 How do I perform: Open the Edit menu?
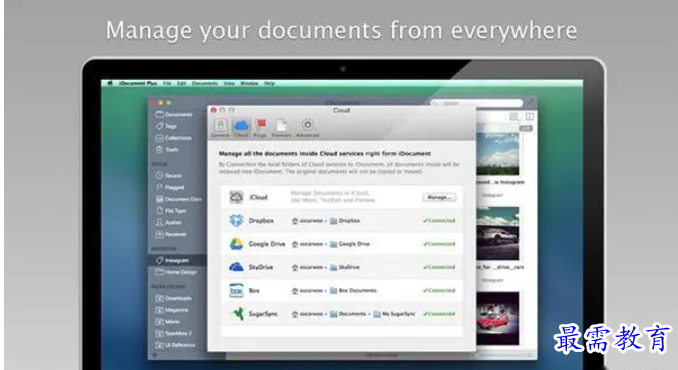[181, 83]
